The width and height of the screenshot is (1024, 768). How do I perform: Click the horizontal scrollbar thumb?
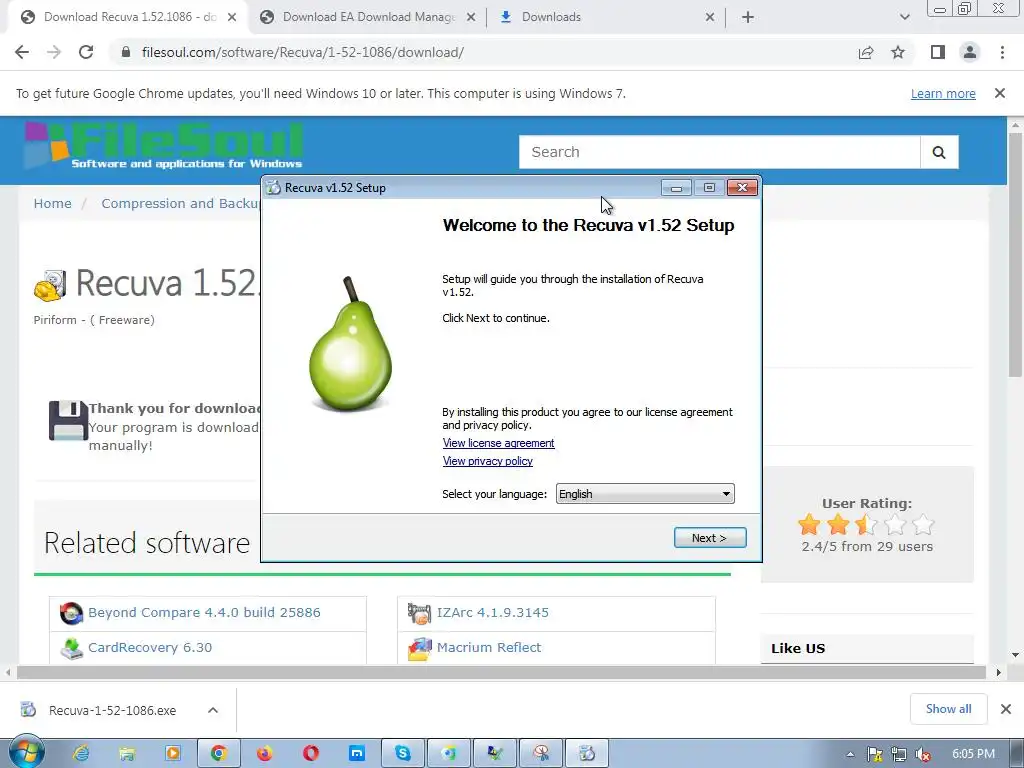(x=501, y=672)
